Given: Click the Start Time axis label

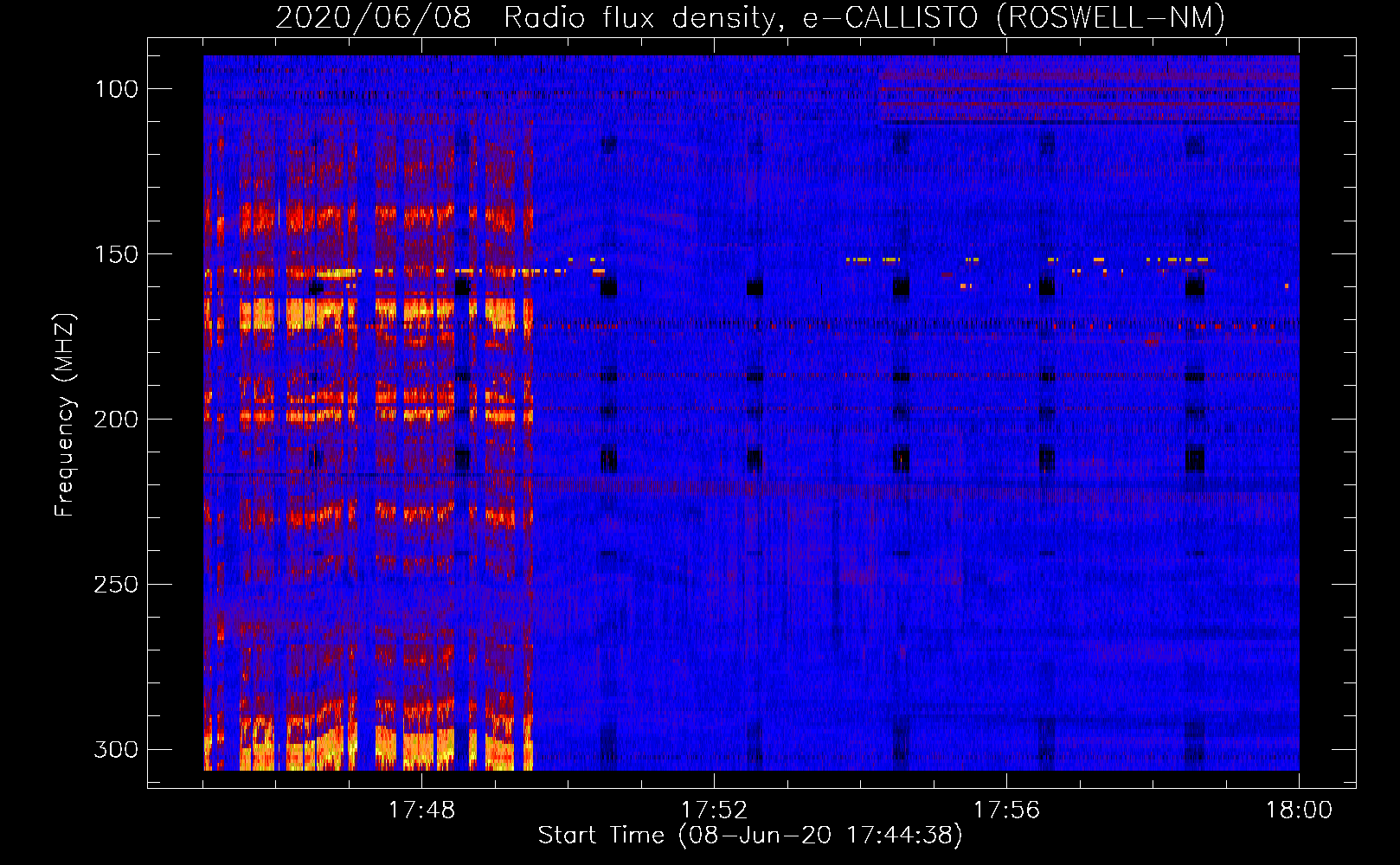Looking at the screenshot, I should pos(750,836).
